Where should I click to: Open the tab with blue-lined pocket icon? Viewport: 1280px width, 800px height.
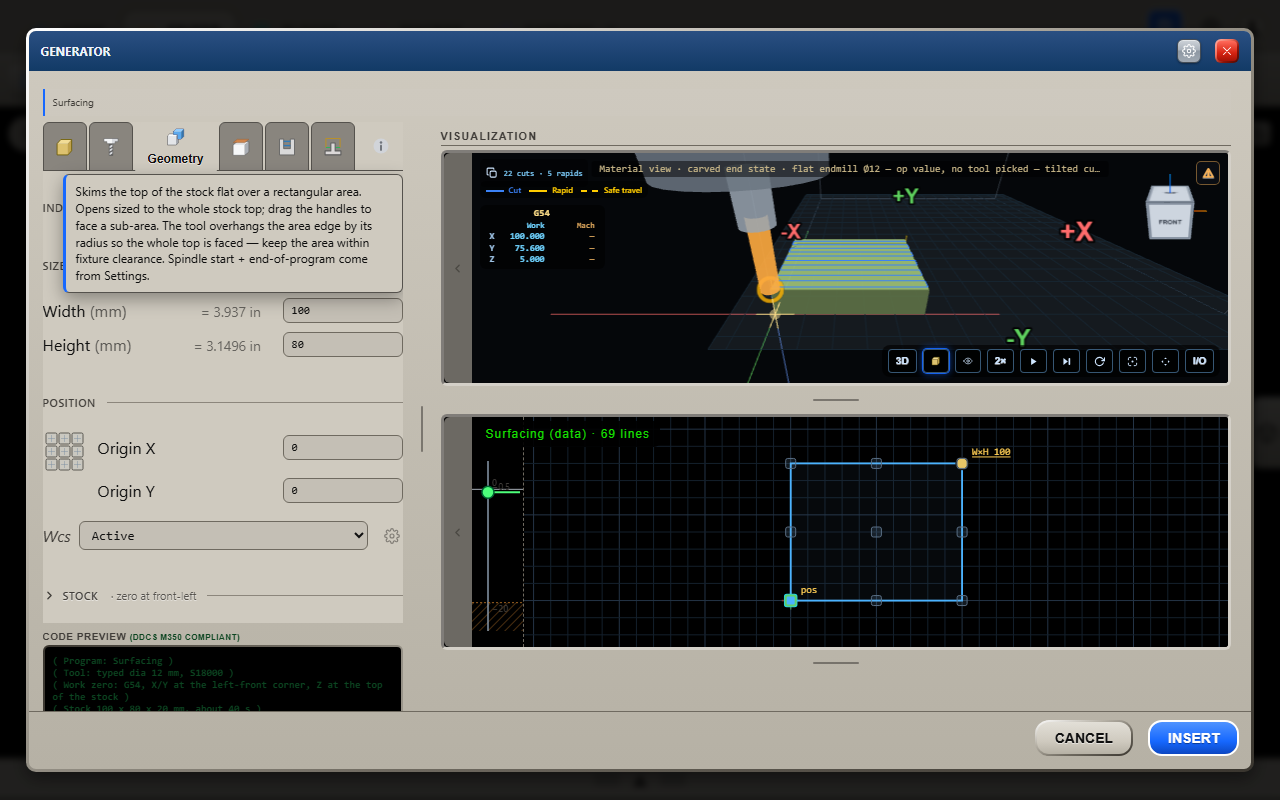click(x=287, y=147)
